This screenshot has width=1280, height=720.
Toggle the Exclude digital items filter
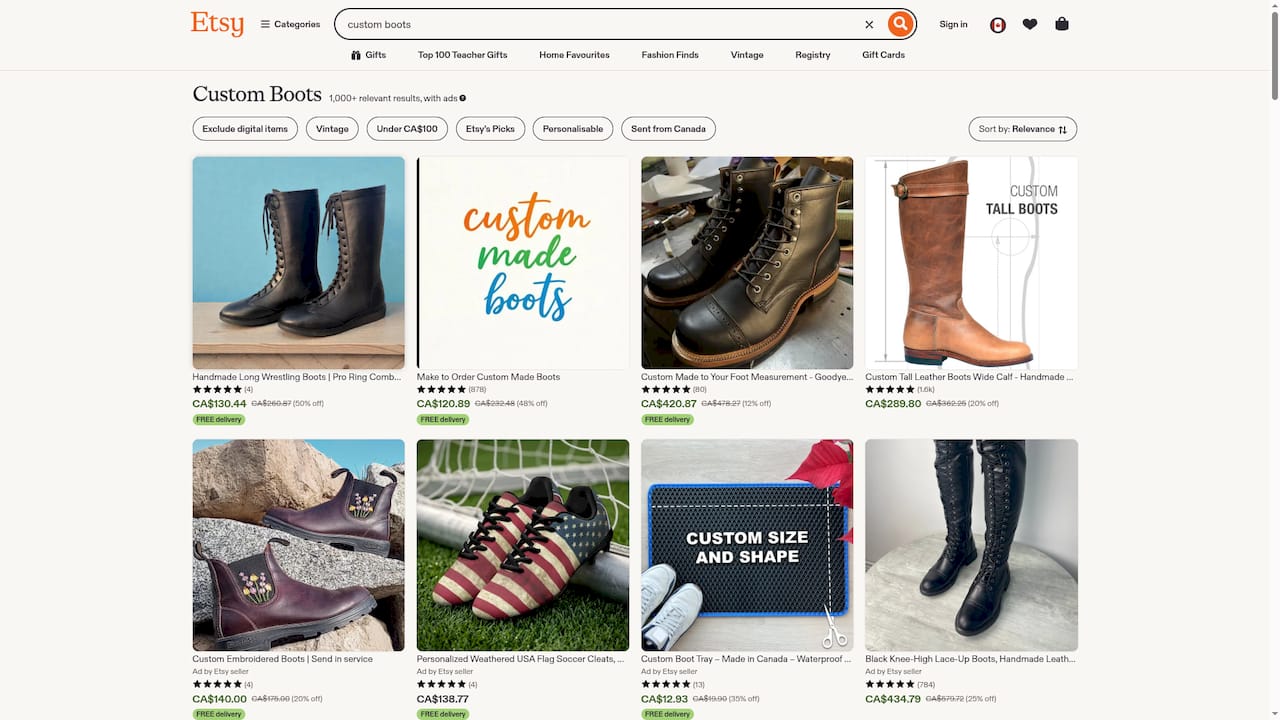244,128
